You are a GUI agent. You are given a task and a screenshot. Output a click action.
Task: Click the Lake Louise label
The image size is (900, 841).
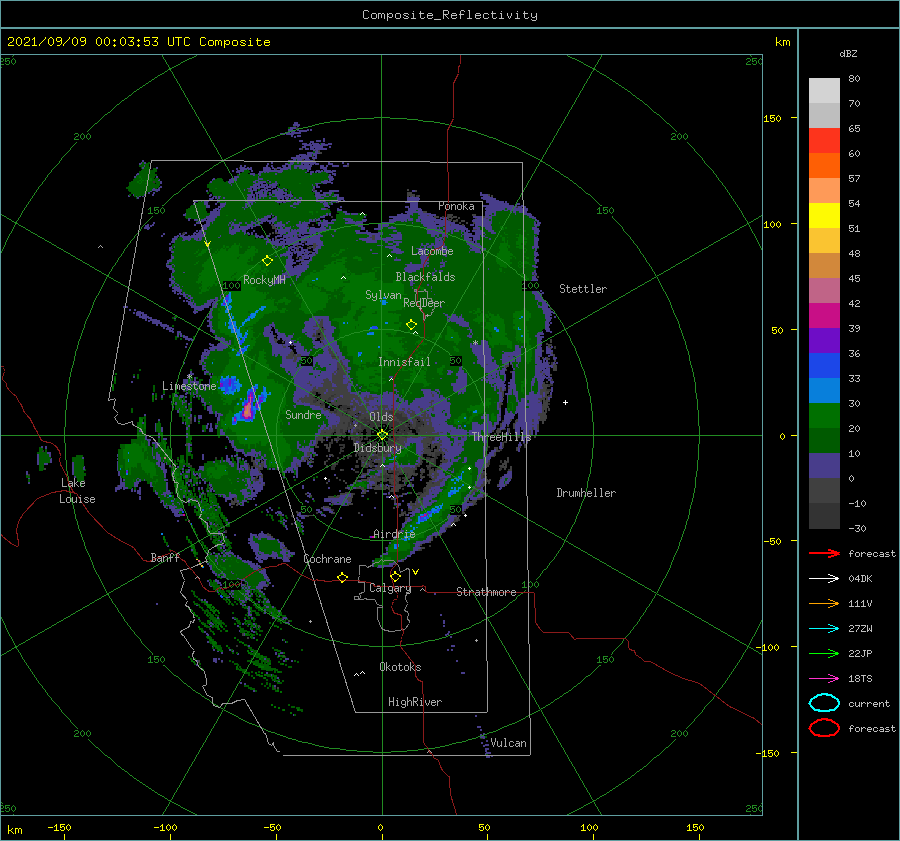pyautogui.click(x=77, y=491)
